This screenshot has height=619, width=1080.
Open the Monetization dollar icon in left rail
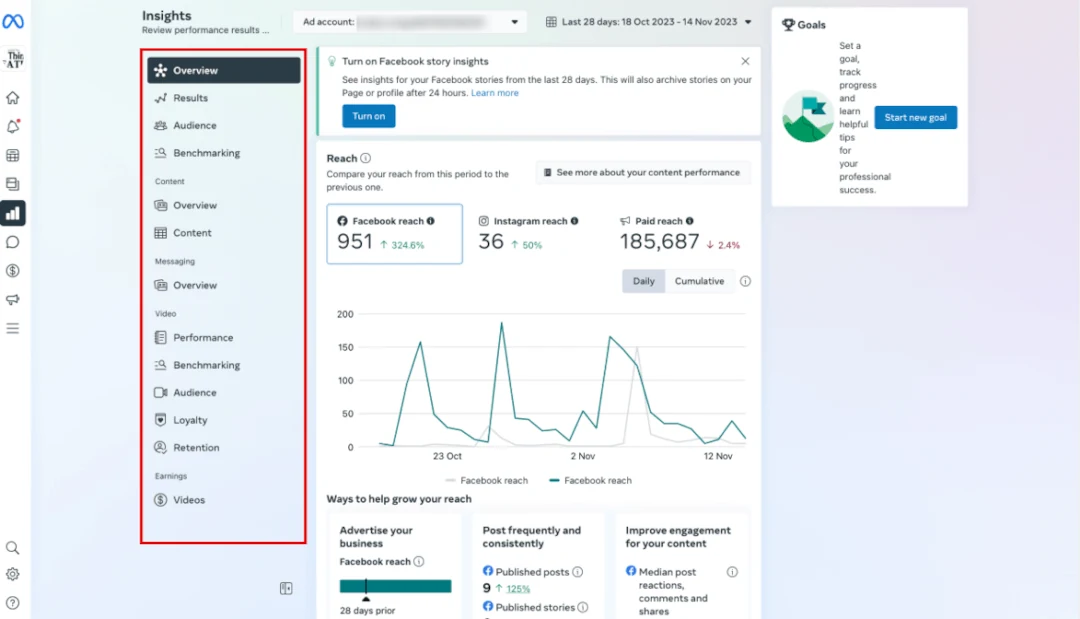click(x=12, y=271)
